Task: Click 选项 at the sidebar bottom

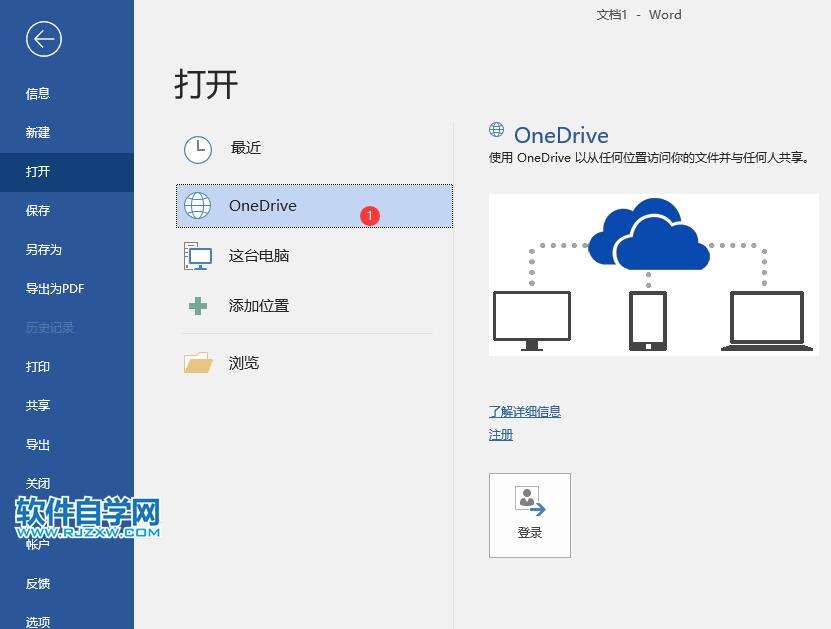Action: point(37,620)
